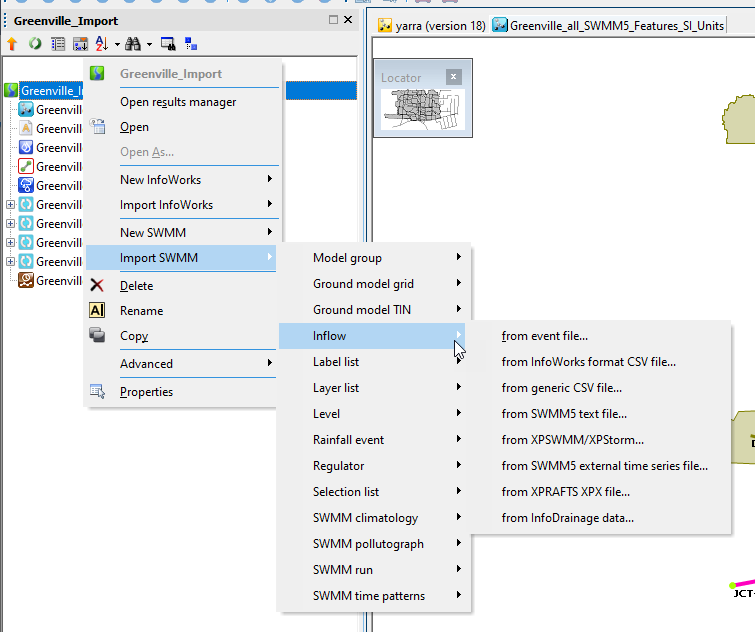The image size is (755, 632).
Task: Open the SWMM time patterns submenu
Action: point(373,596)
